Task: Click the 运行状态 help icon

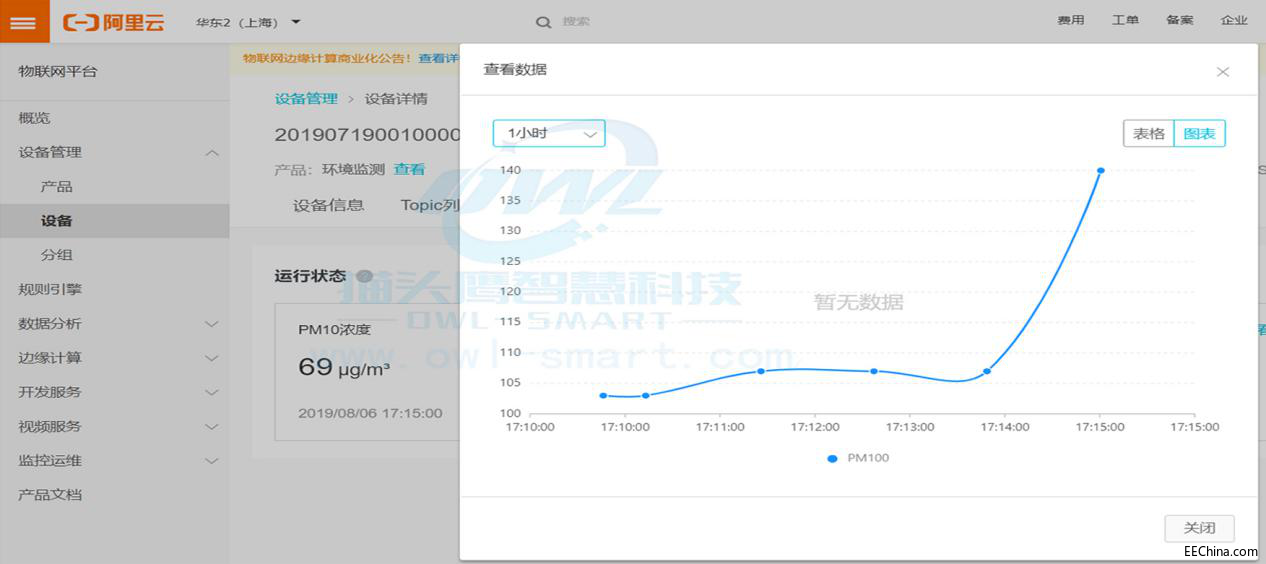Action: (x=365, y=276)
